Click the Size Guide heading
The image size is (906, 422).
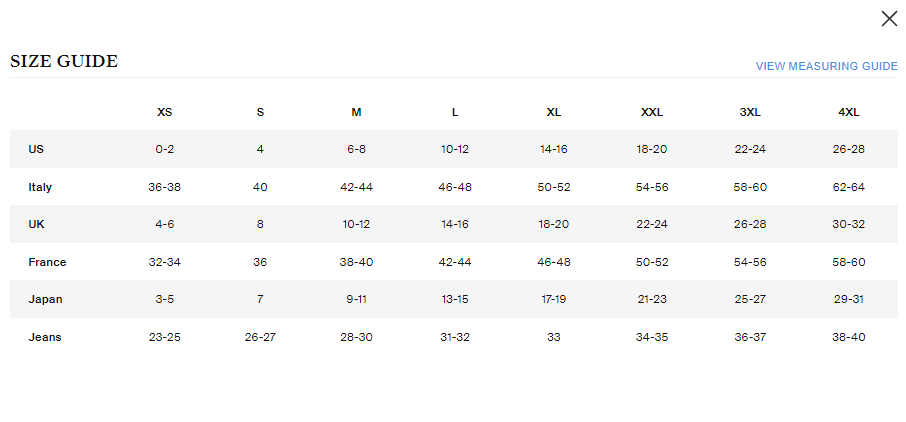click(64, 62)
